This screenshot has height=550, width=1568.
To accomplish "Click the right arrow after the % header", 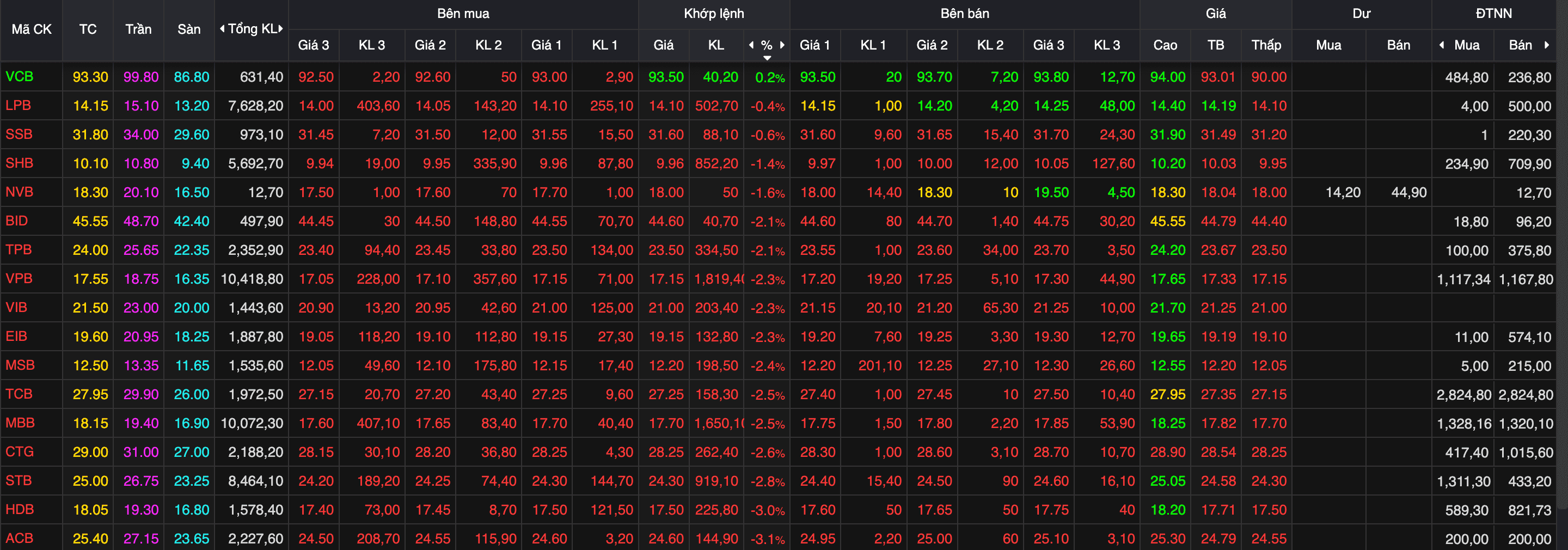I will (782, 45).
